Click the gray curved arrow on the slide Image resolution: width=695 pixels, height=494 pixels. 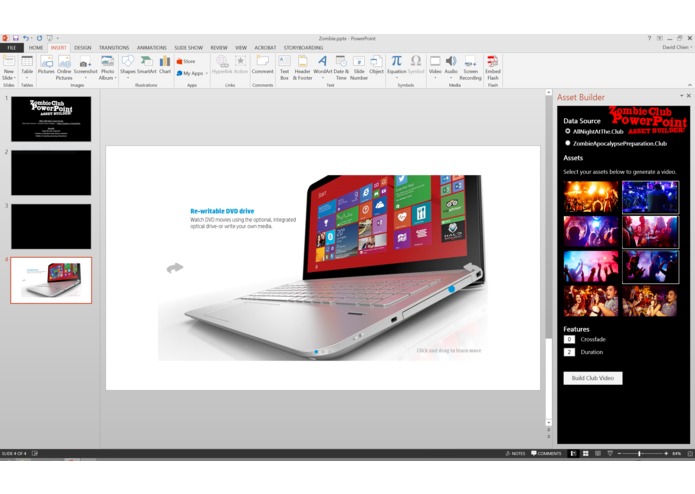coord(175,268)
